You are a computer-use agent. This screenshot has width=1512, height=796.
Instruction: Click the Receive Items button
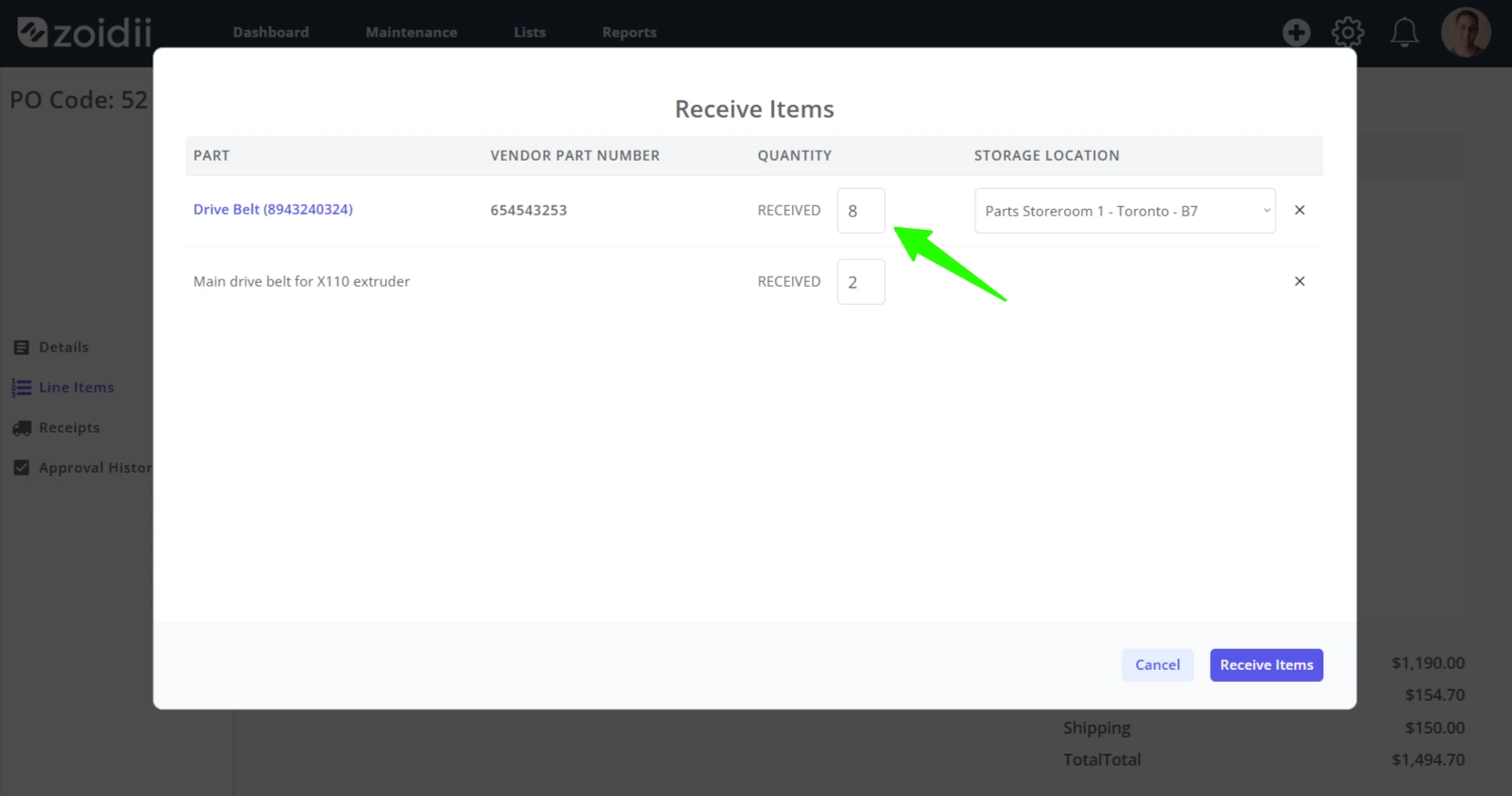[1267, 665]
